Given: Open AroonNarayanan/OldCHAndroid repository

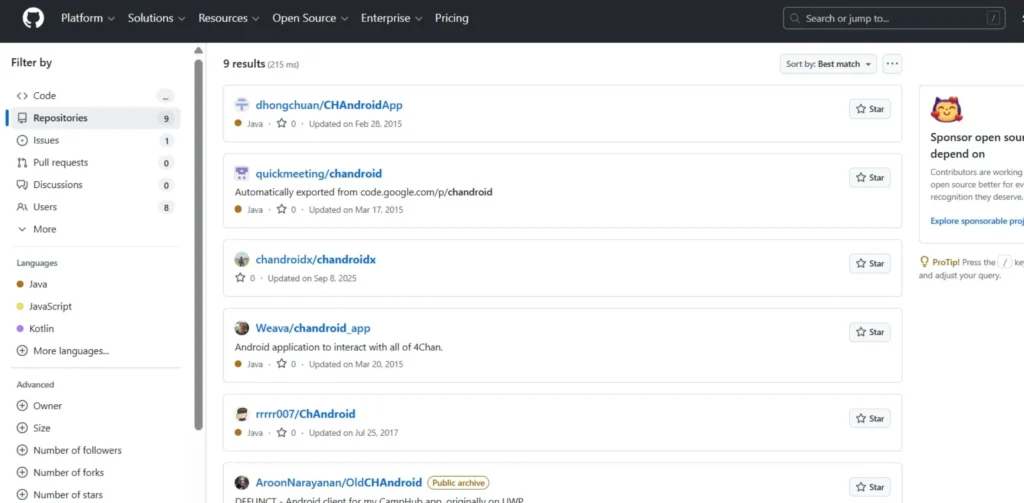Looking at the screenshot, I should 338,483.
